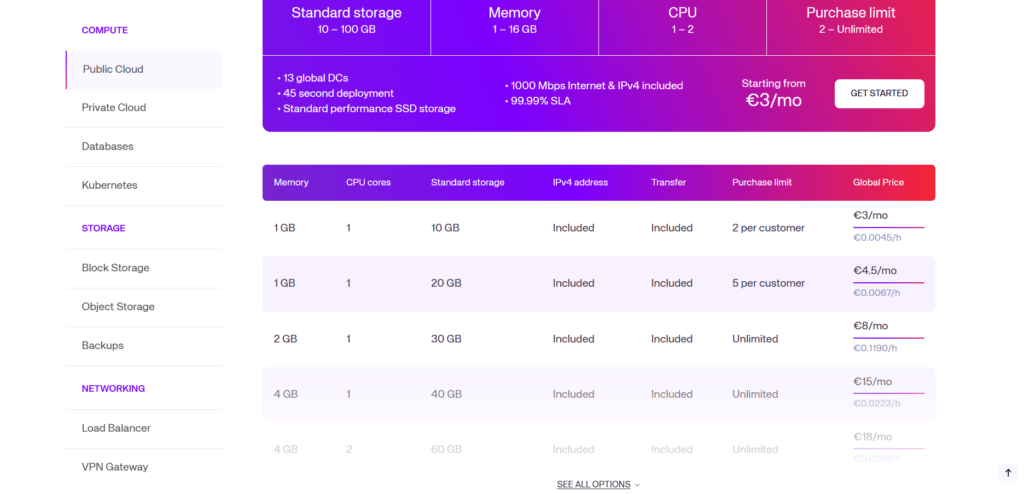Choose the 2 GB €8/mo plan row
The height and width of the screenshot is (494, 1024).
[x=598, y=339]
